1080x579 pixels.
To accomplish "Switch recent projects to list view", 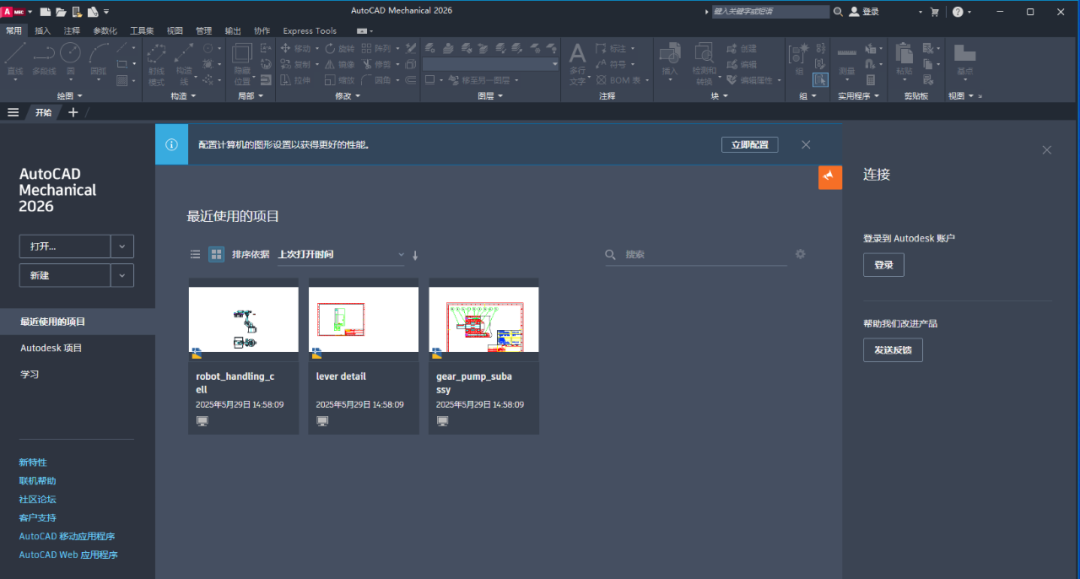I will coord(195,255).
